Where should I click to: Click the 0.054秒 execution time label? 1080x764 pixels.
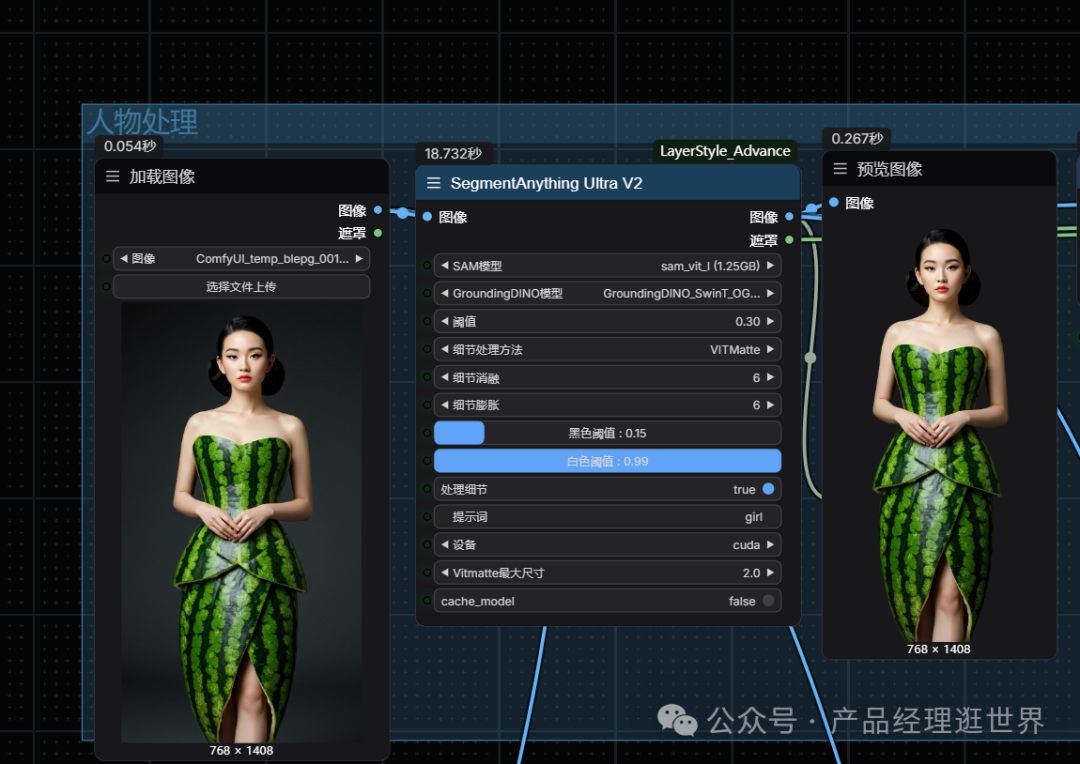130,146
